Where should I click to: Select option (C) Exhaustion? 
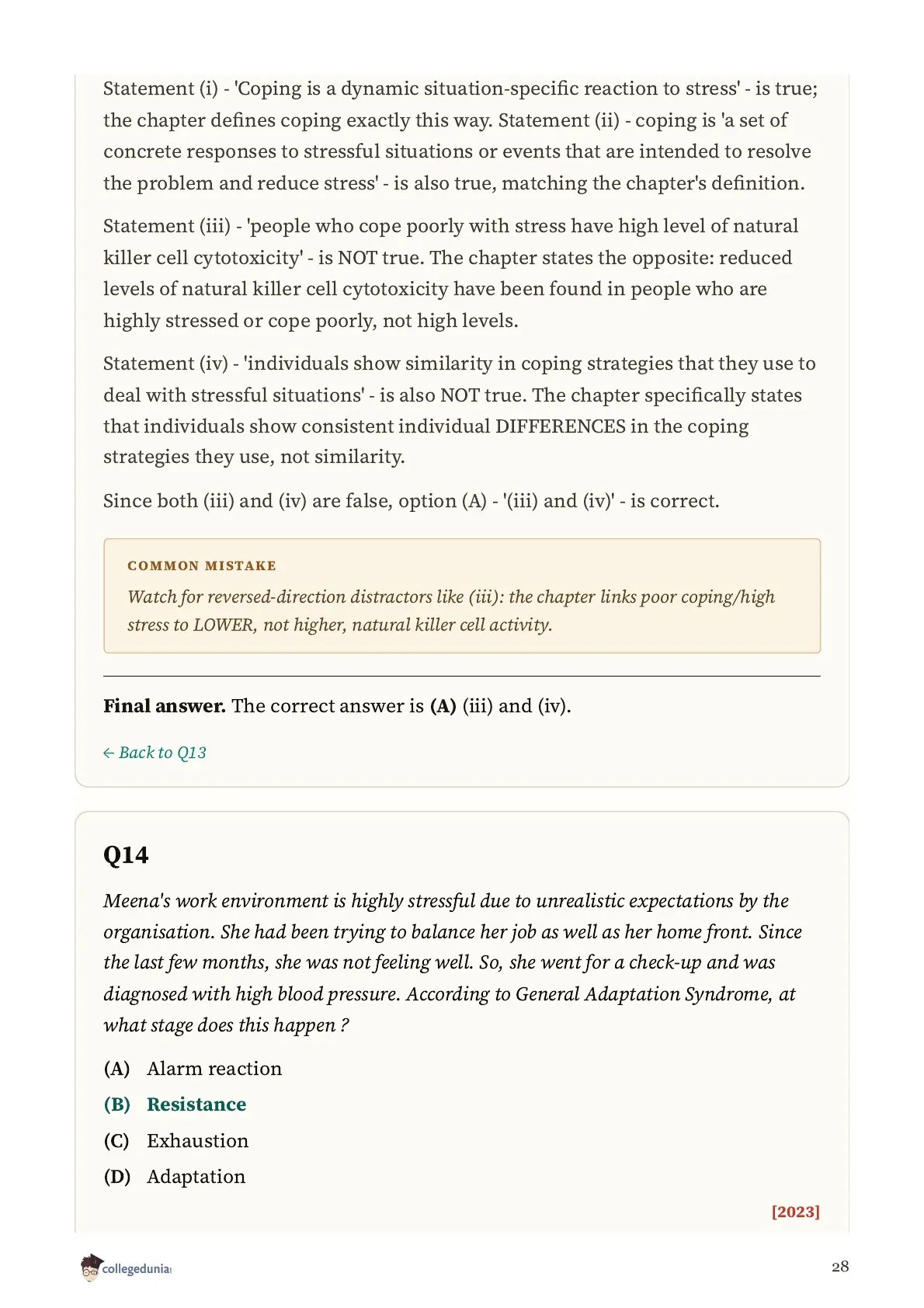tap(176, 1141)
